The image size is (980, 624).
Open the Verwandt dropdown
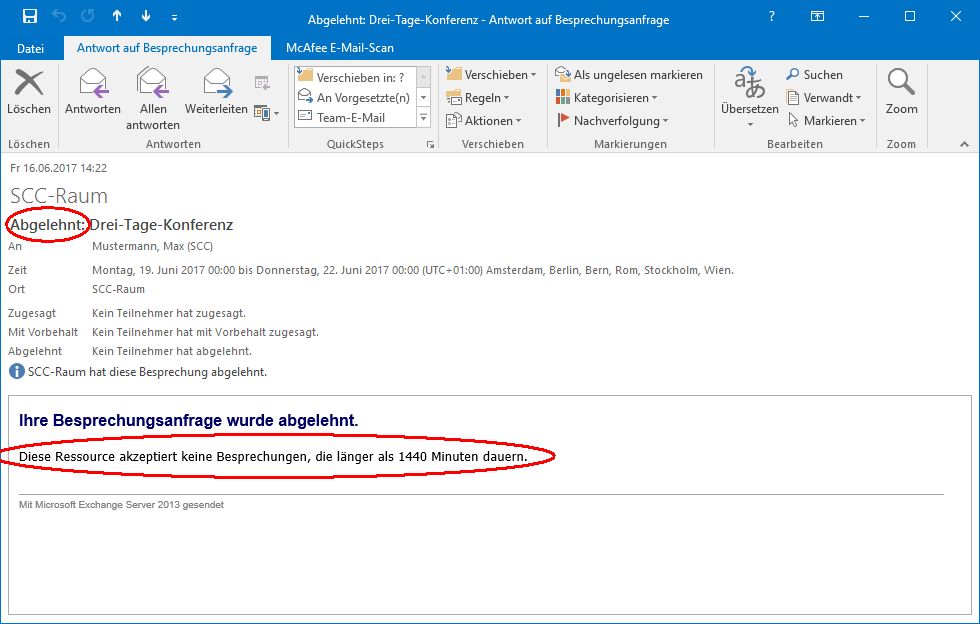(824, 98)
